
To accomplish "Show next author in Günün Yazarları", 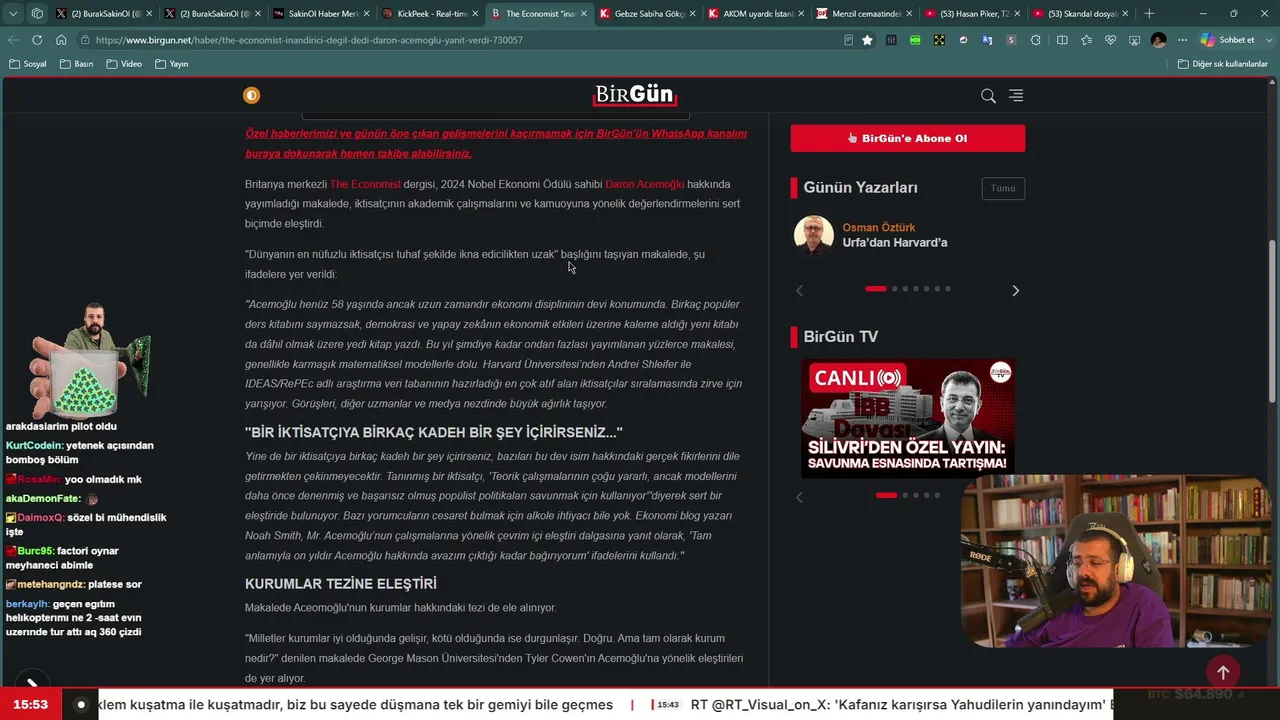I will point(1015,291).
